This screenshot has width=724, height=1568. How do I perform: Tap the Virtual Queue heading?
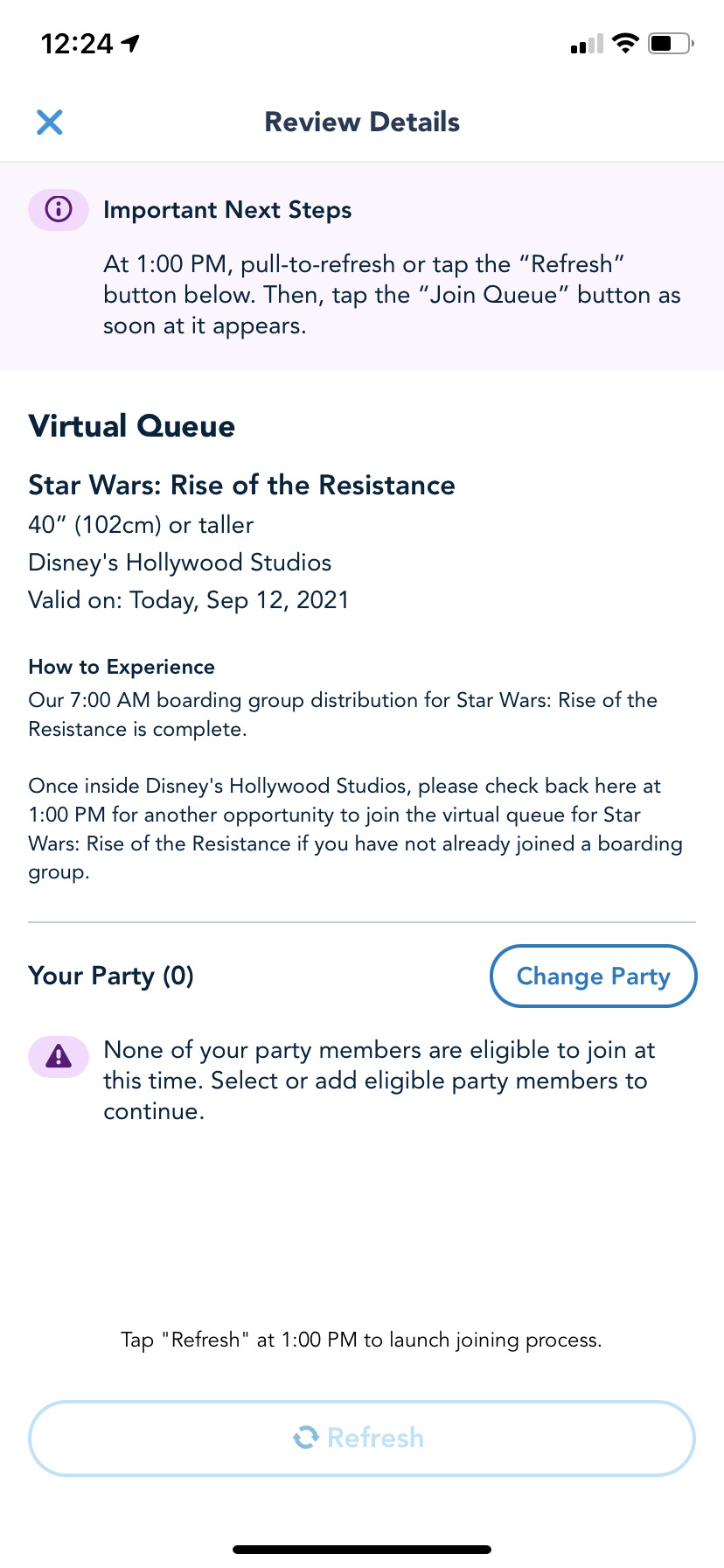coord(132,426)
